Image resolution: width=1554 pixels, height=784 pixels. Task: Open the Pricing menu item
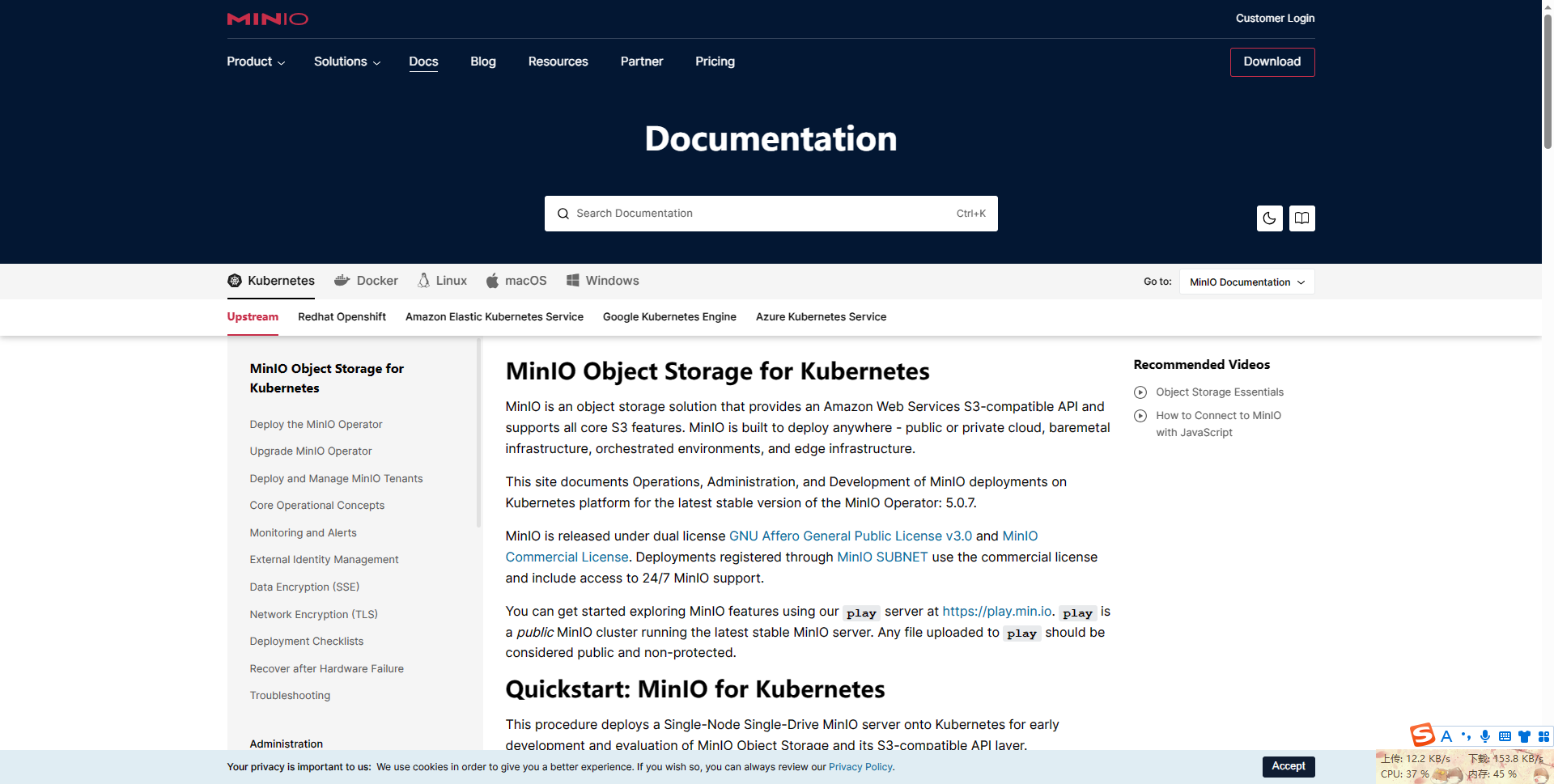(715, 61)
